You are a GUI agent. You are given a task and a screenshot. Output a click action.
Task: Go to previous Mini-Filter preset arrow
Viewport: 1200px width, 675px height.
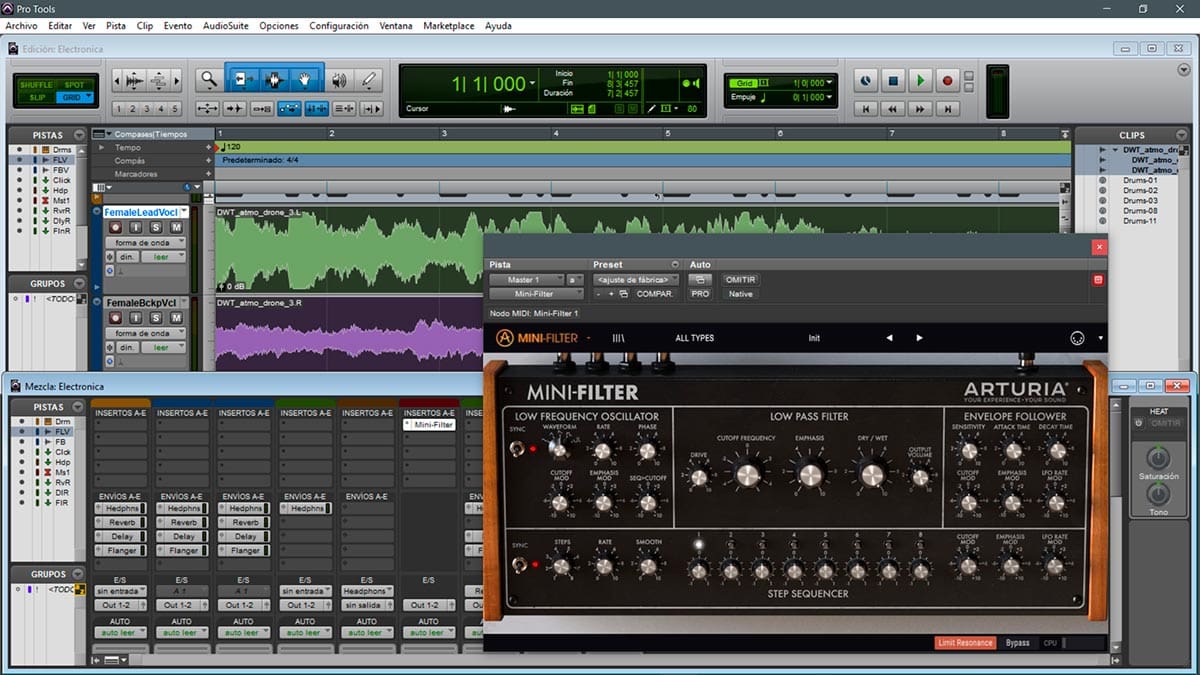click(x=890, y=338)
